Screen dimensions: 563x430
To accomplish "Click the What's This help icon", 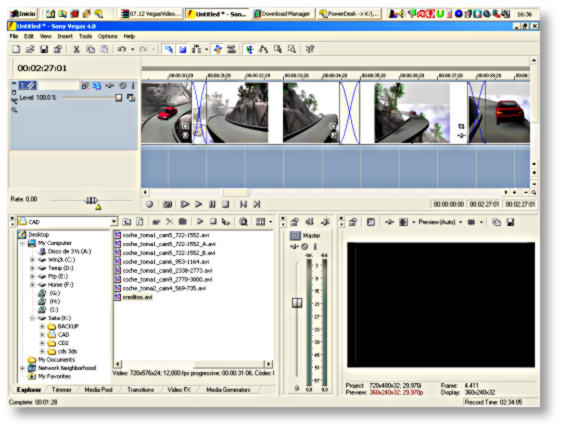I will coord(310,49).
